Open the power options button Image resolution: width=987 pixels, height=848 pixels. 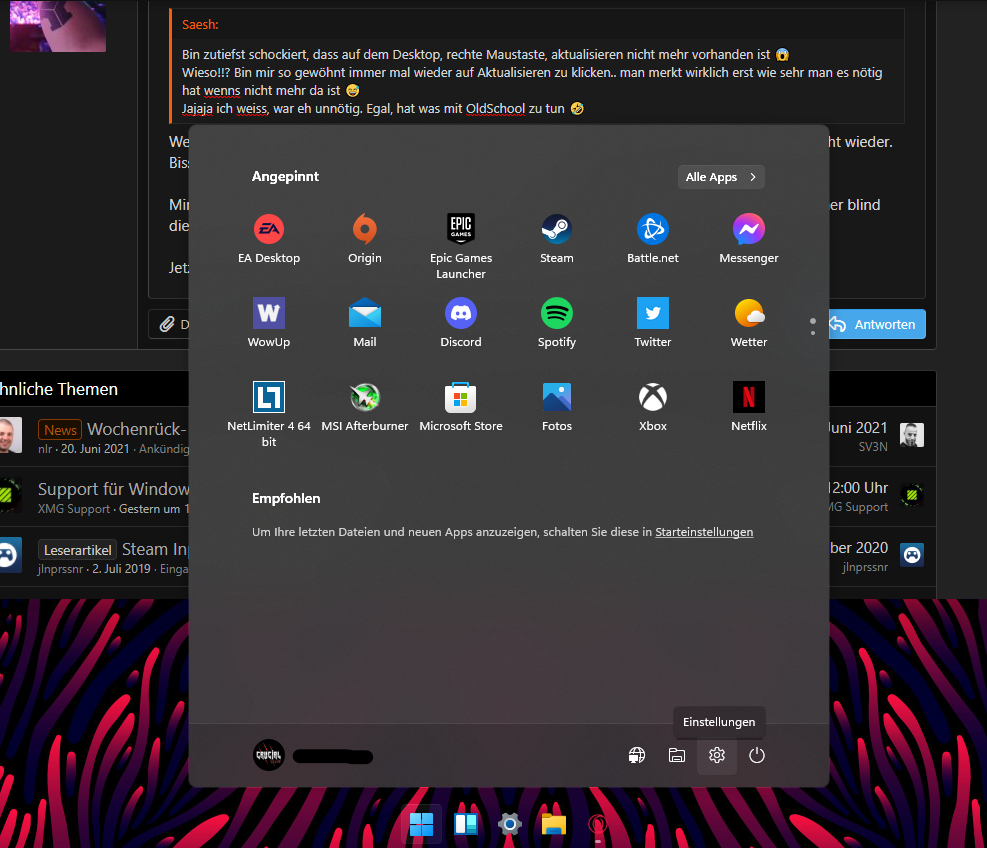tap(757, 755)
